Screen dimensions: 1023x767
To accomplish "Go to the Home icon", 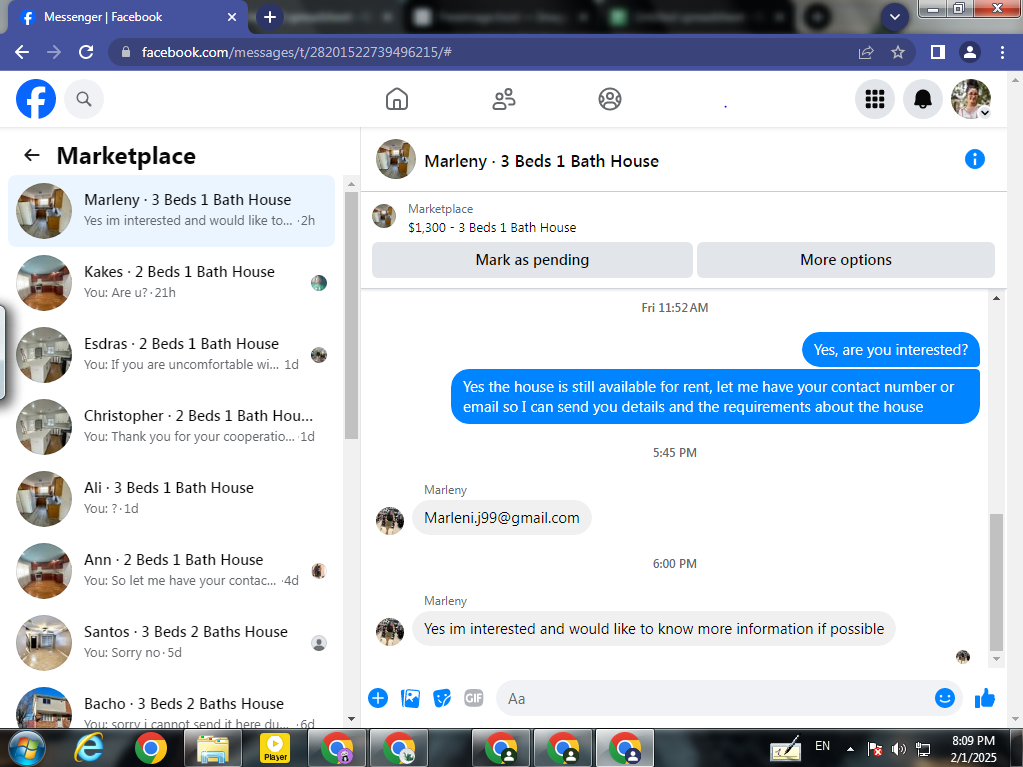I will point(397,99).
